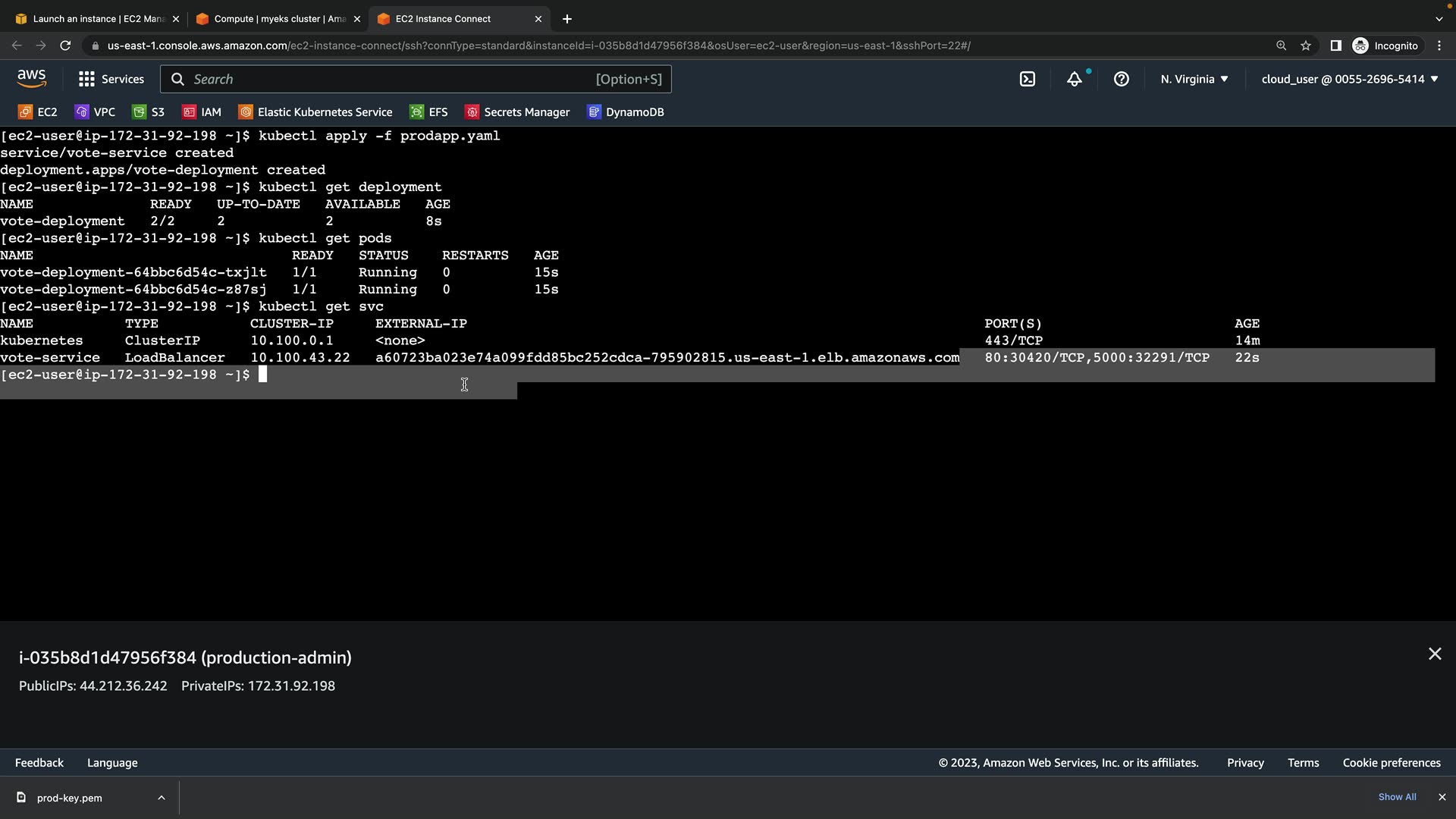The height and width of the screenshot is (819, 1456).
Task: Open the notifications bell
Action: [1075, 79]
